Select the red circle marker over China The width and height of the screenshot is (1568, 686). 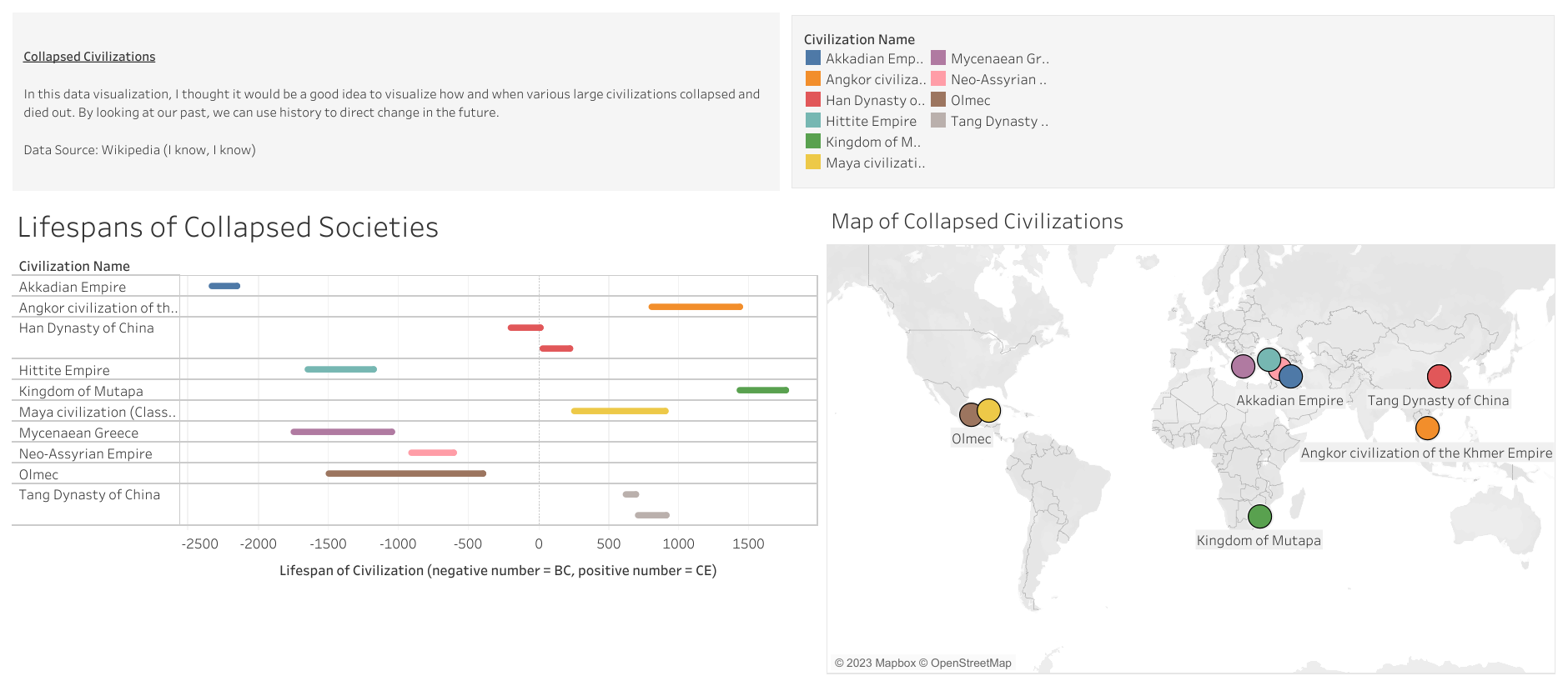tap(1439, 377)
